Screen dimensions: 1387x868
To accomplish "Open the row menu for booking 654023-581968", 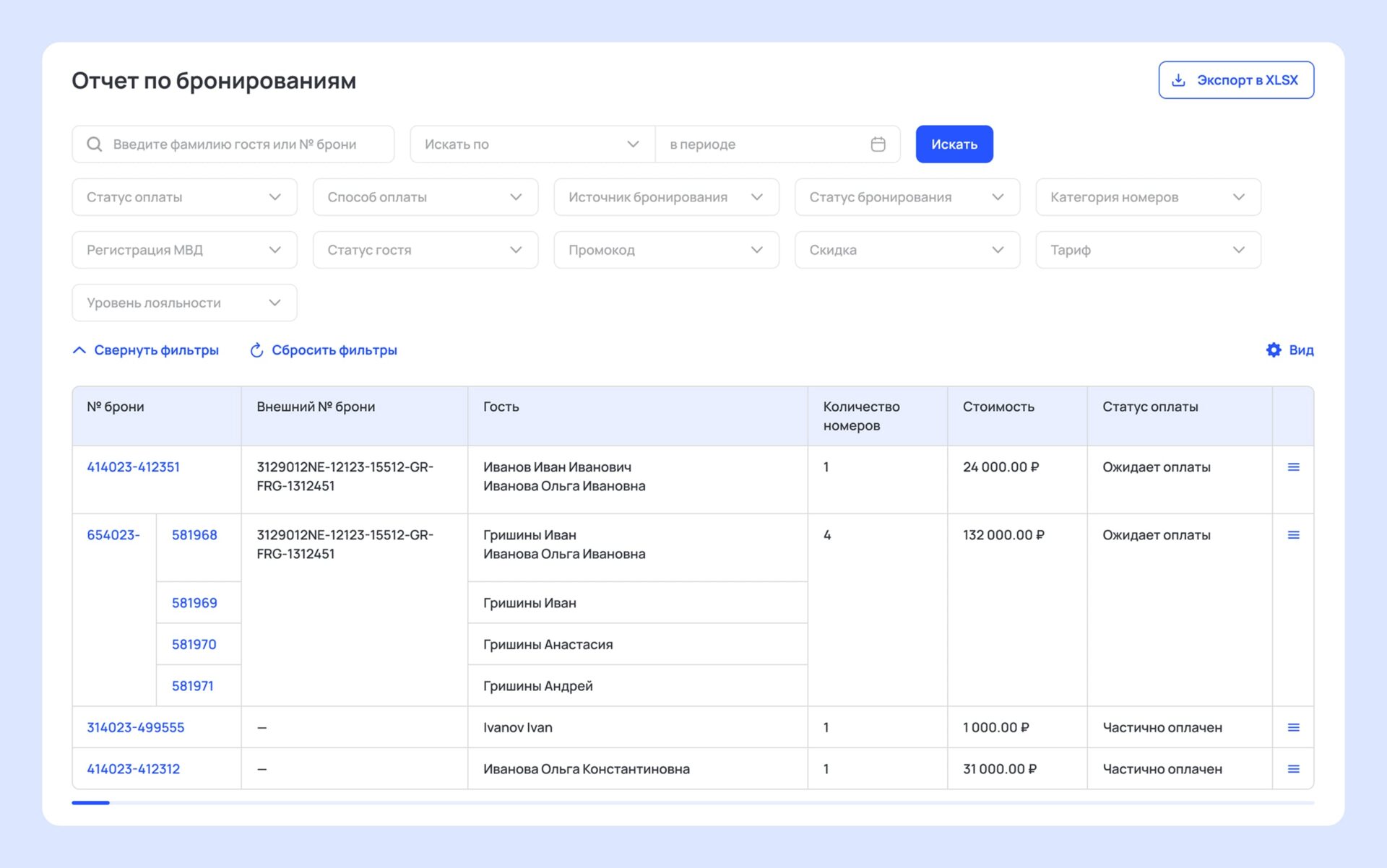I will pyautogui.click(x=1293, y=535).
